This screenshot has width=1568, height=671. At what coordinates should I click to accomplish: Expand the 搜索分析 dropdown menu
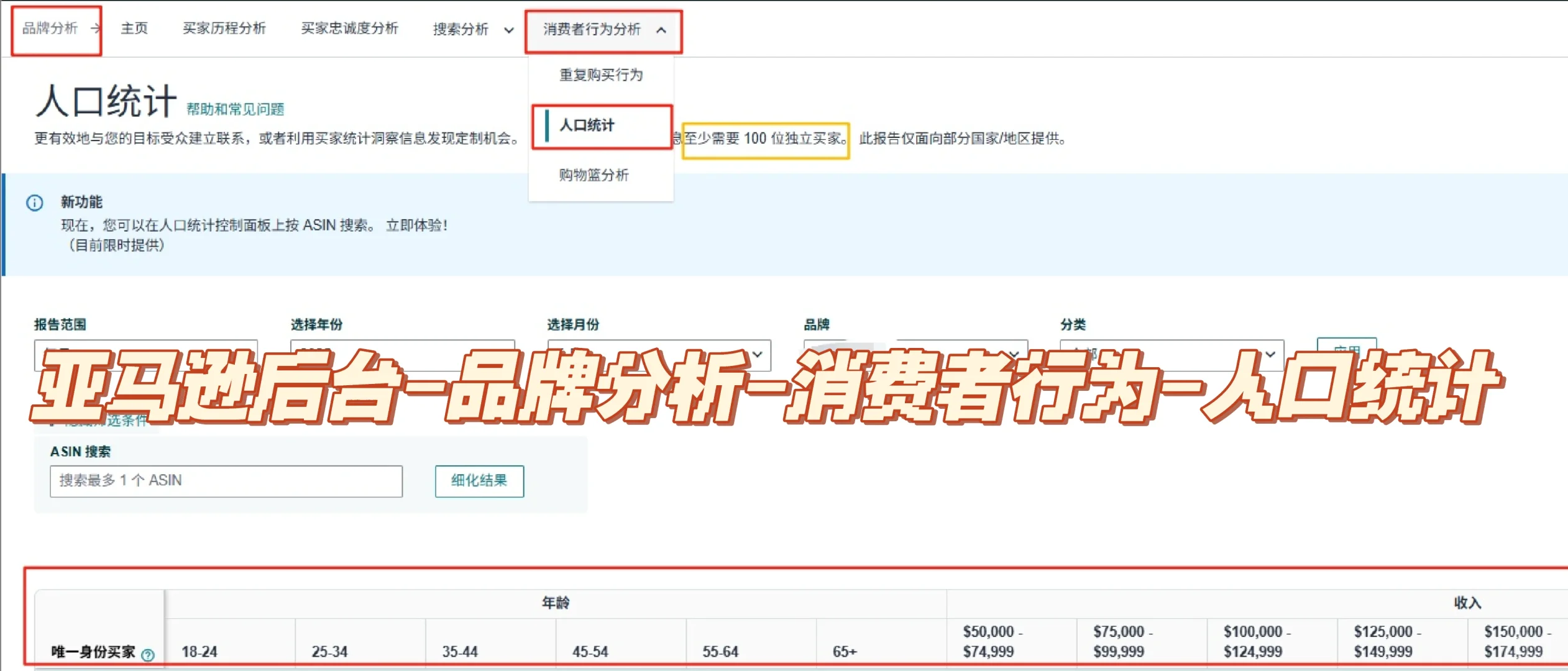coord(474,29)
